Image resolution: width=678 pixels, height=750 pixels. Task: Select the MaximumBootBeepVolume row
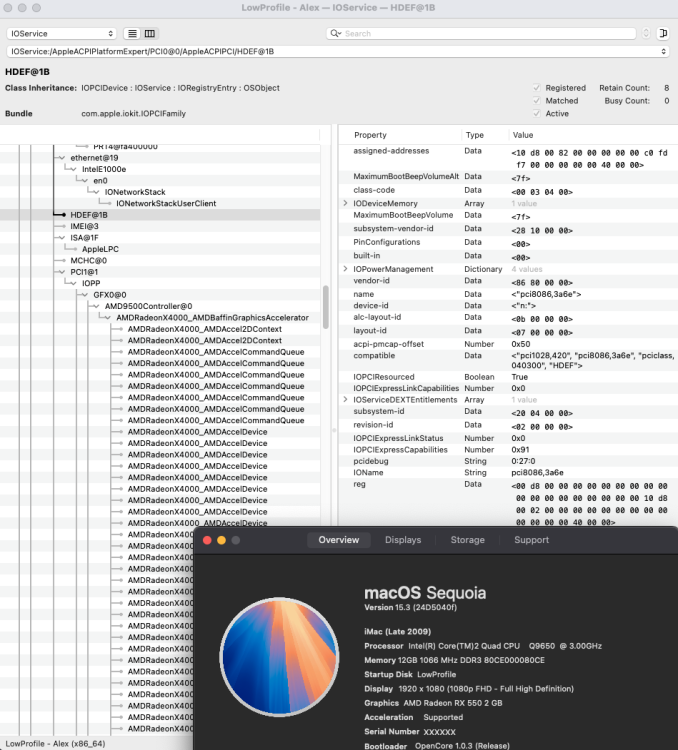click(508, 216)
